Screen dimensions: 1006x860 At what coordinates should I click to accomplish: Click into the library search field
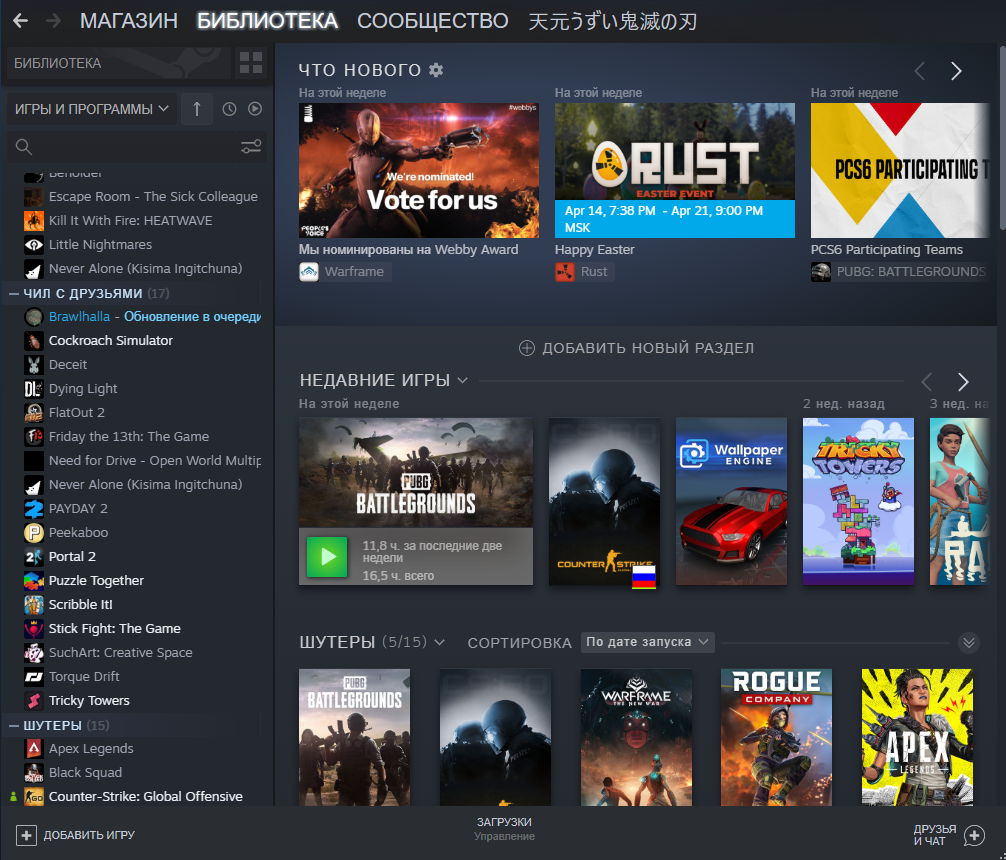[x=135, y=147]
